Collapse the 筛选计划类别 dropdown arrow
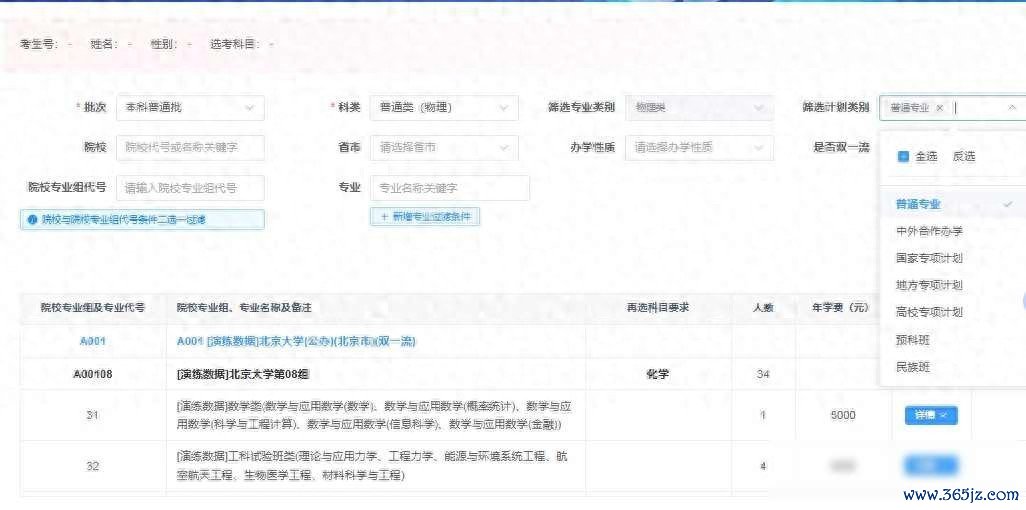The height and width of the screenshot is (510, 1026). [1012, 107]
